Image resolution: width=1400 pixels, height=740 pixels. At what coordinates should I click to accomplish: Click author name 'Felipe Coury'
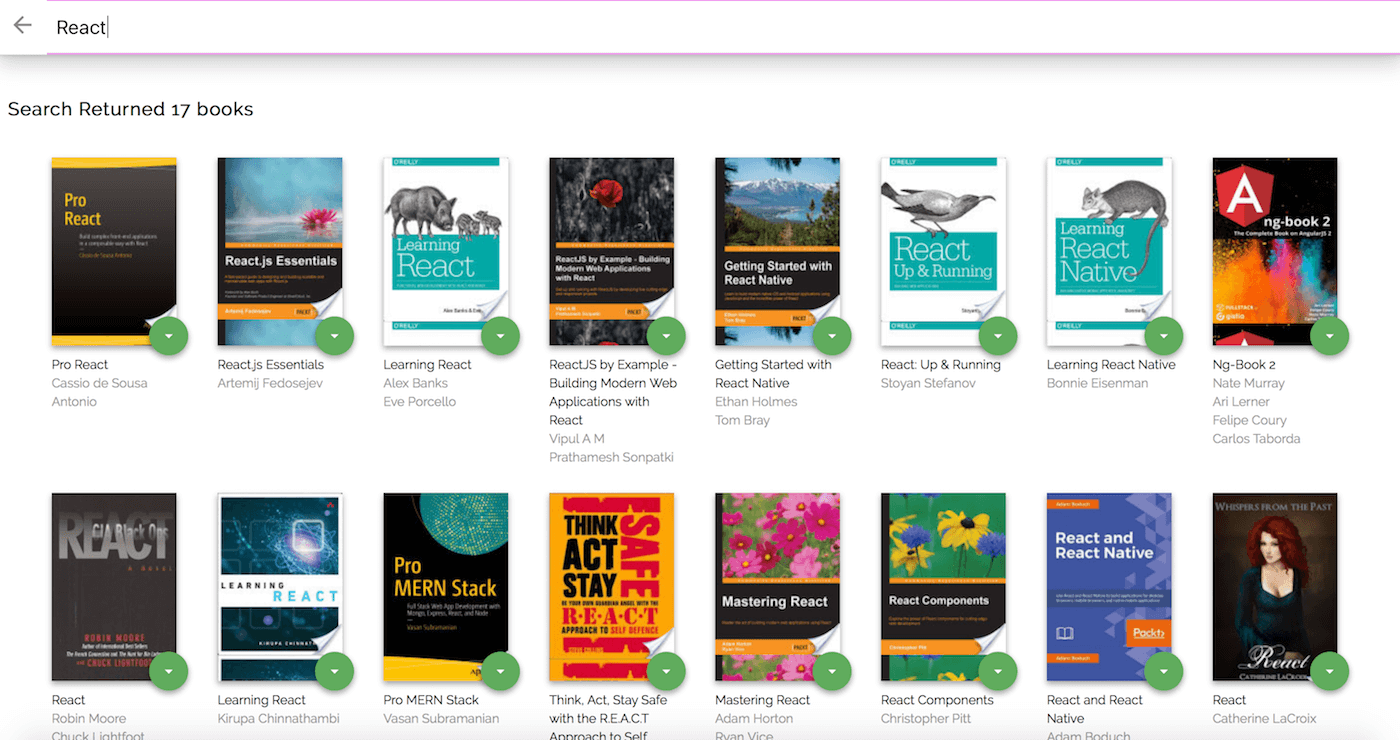pyautogui.click(x=1250, y=420)
